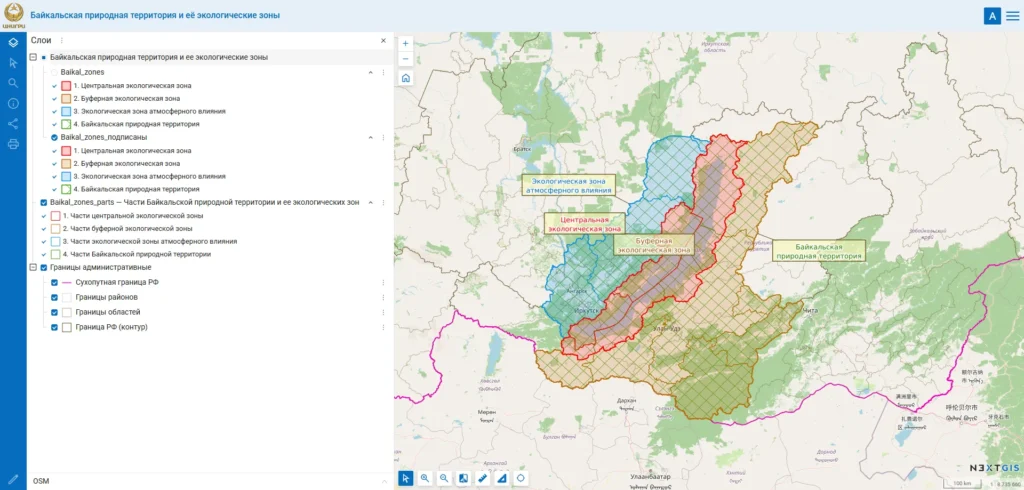Select the measure area triangle tool

click(502, 478)
